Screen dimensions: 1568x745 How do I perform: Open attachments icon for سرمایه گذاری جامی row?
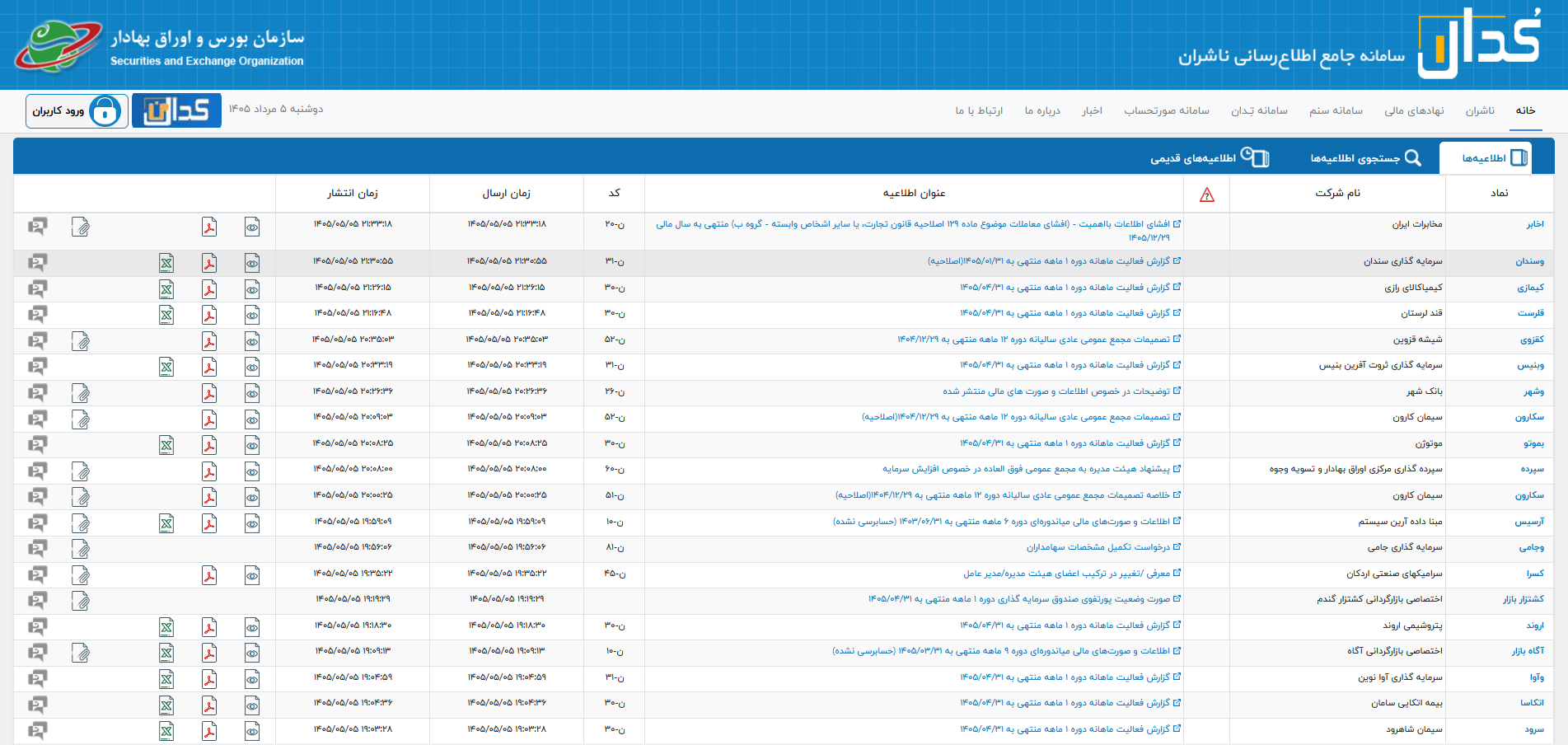point(80,549)
